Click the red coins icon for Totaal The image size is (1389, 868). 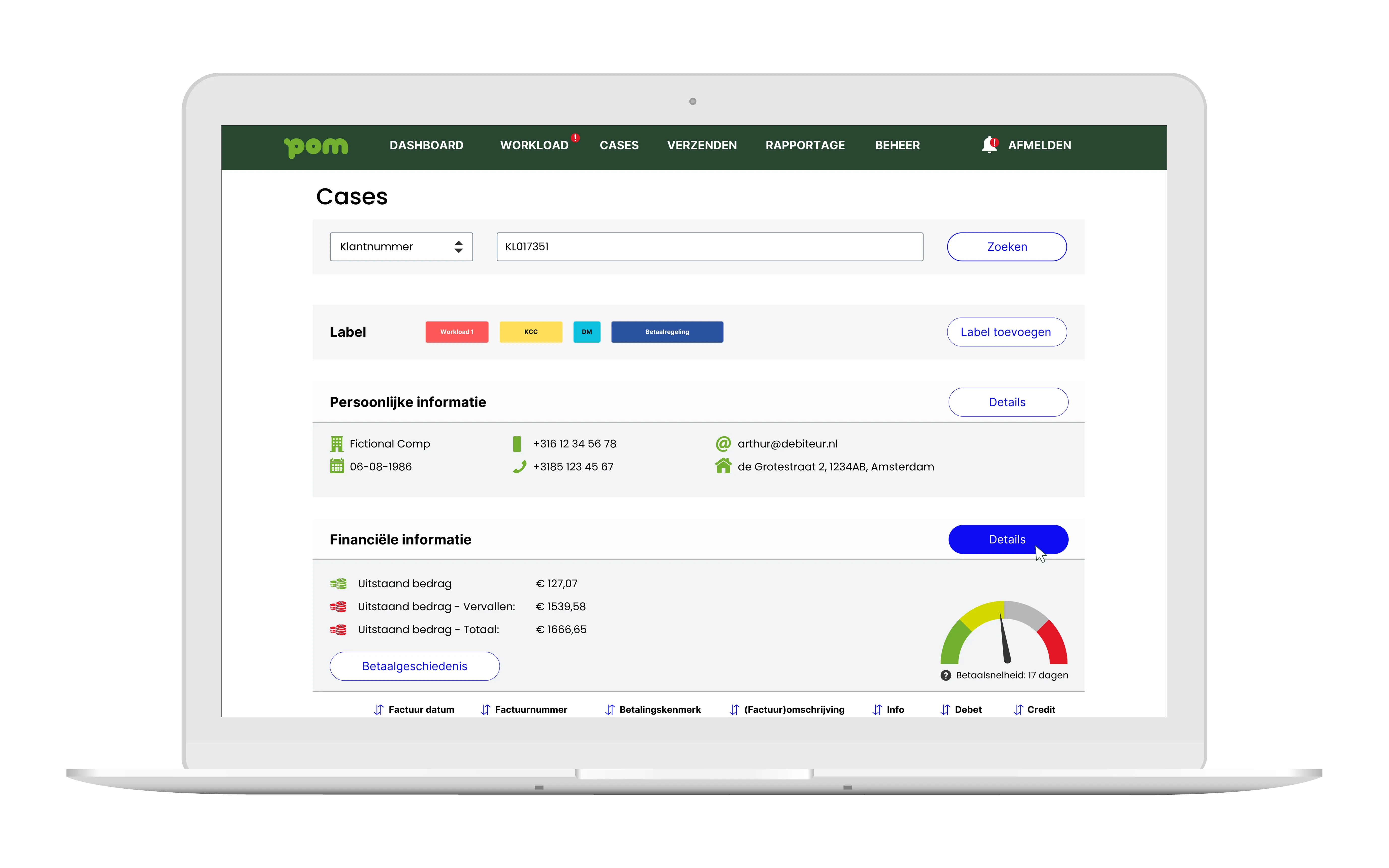point(338,630)
